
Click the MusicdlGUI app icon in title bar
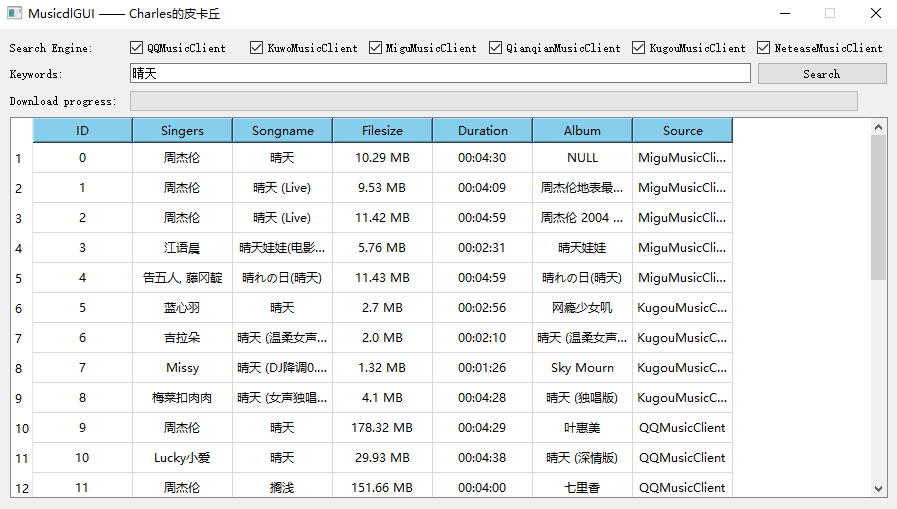point(14,13)
